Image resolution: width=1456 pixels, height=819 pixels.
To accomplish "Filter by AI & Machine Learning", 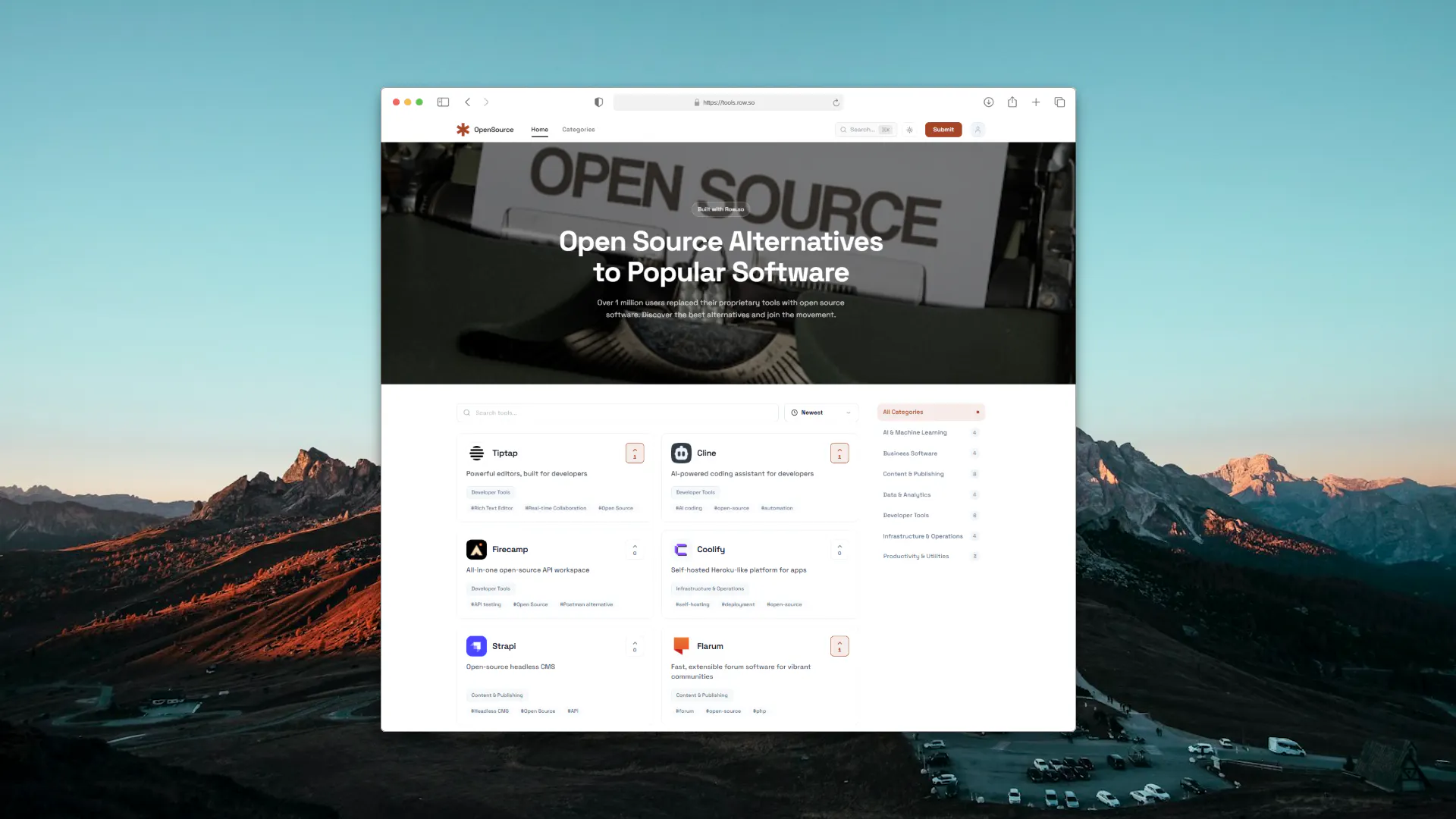I will pyautogui.click(x=930, y=433).
